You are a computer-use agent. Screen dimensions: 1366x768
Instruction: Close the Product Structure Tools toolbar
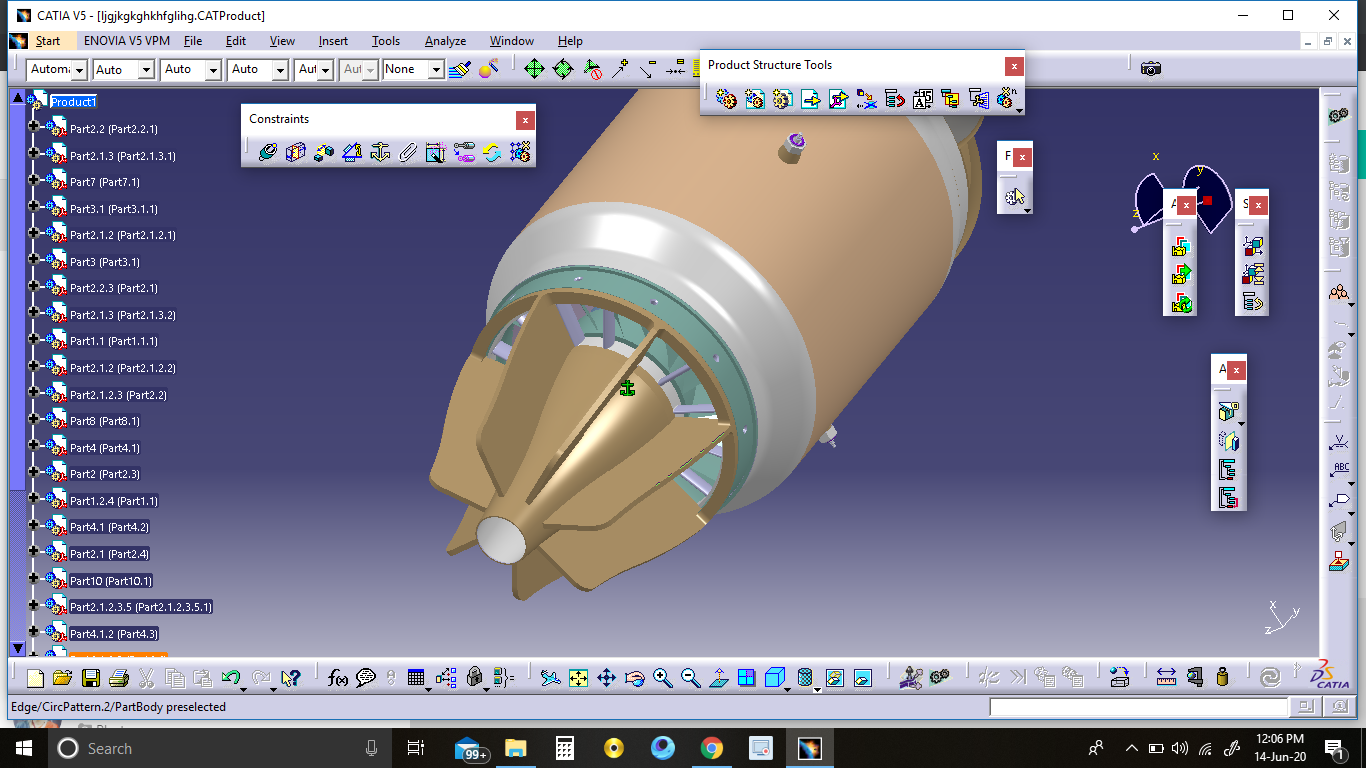point(1014,66)
